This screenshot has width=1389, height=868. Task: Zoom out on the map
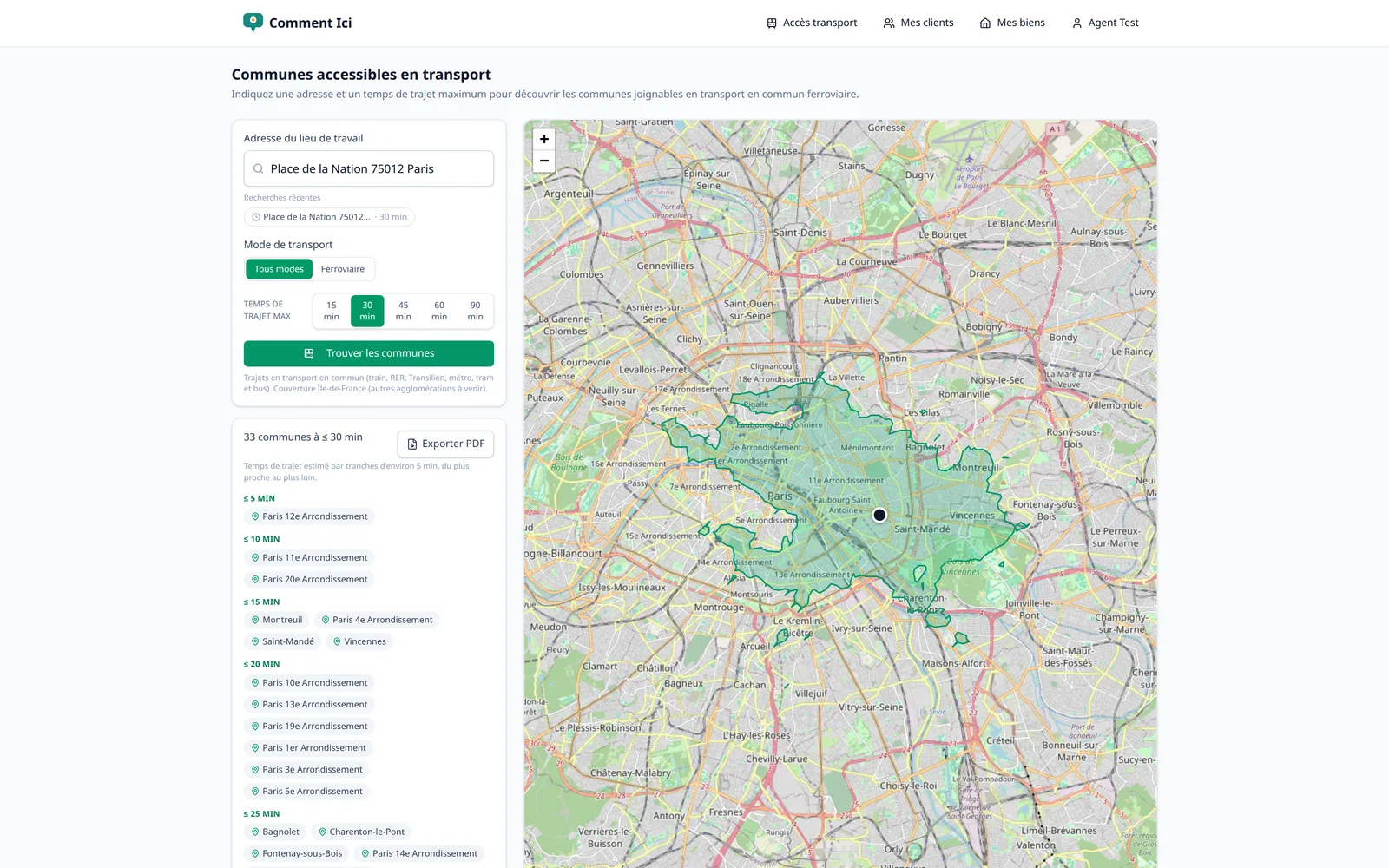tap(544, 161)
